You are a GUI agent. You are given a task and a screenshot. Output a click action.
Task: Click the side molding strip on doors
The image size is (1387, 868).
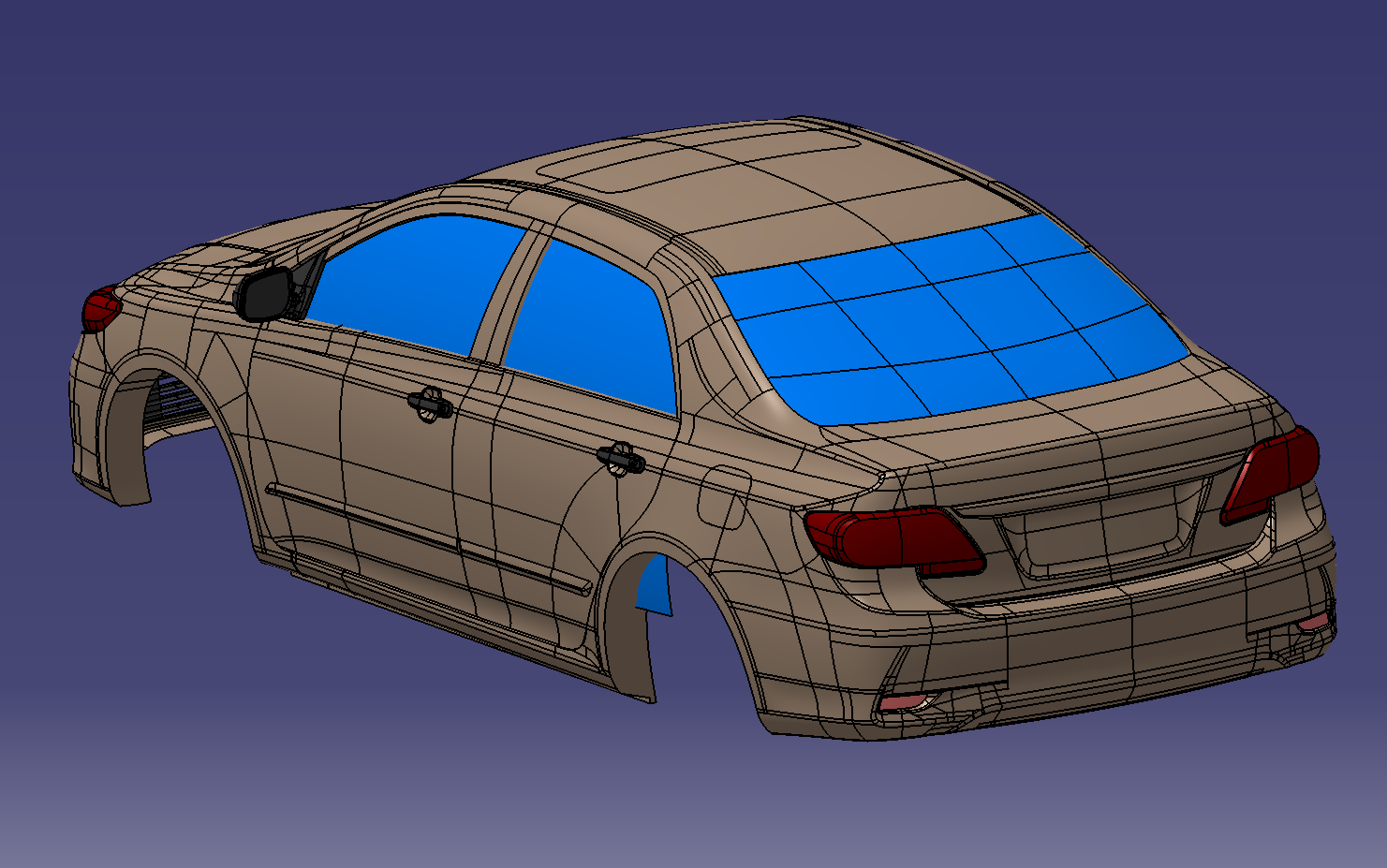click(x=431, y=538)
